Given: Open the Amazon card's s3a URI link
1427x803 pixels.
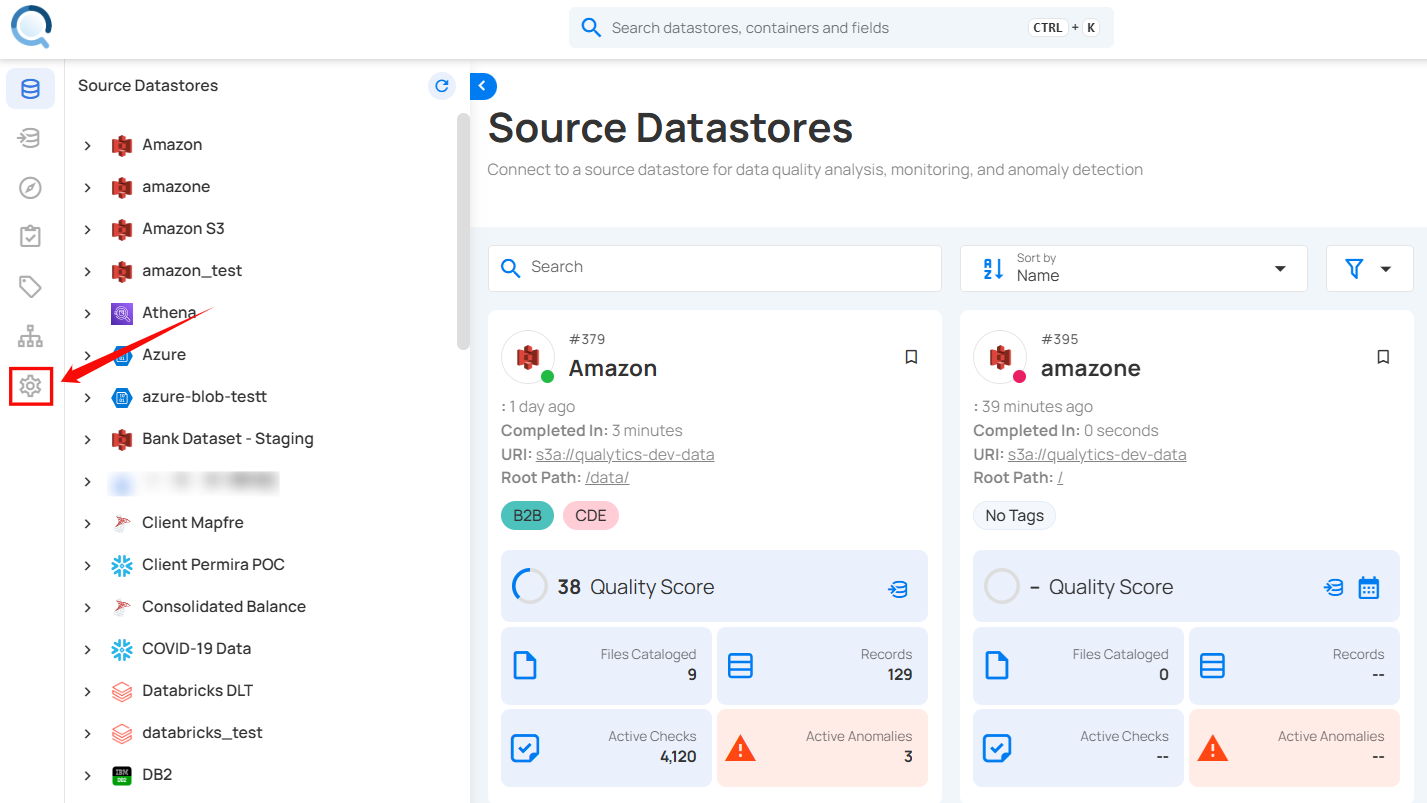Looking at the screenshot, I should pos(625,454).
